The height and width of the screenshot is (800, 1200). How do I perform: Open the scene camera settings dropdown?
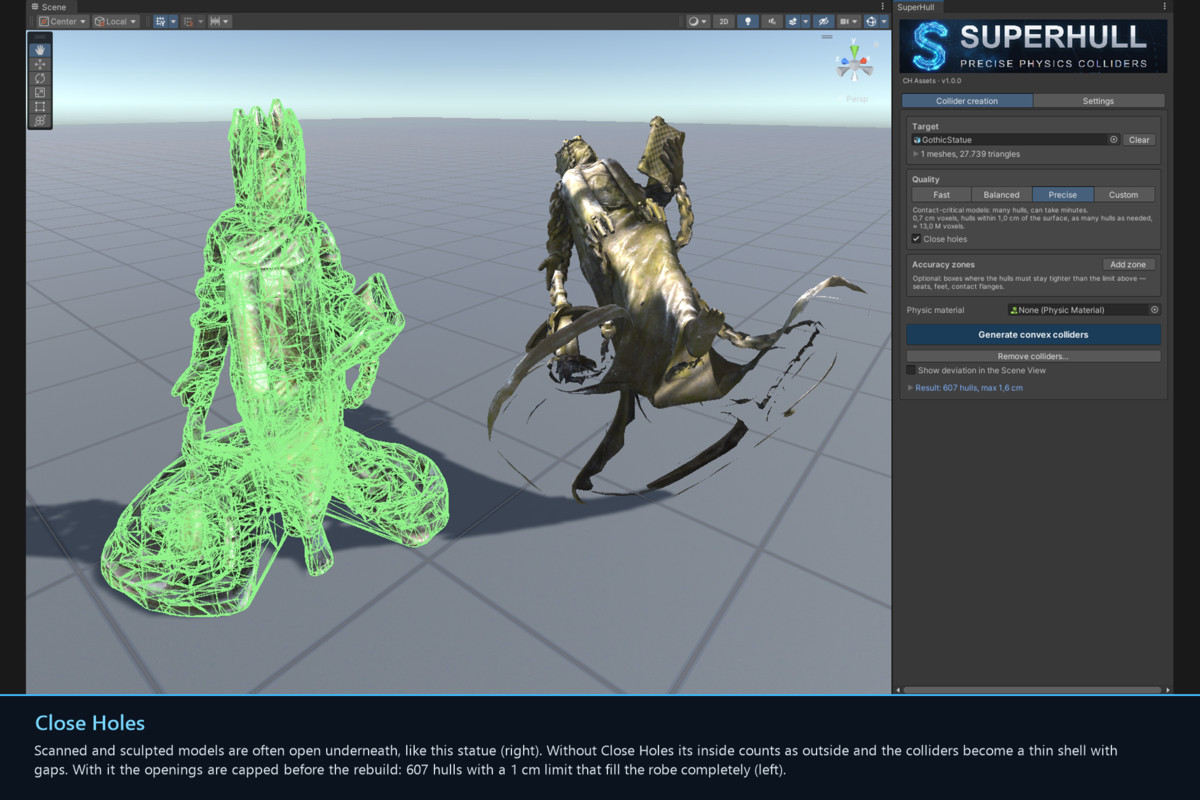click(x=849, y=21)
